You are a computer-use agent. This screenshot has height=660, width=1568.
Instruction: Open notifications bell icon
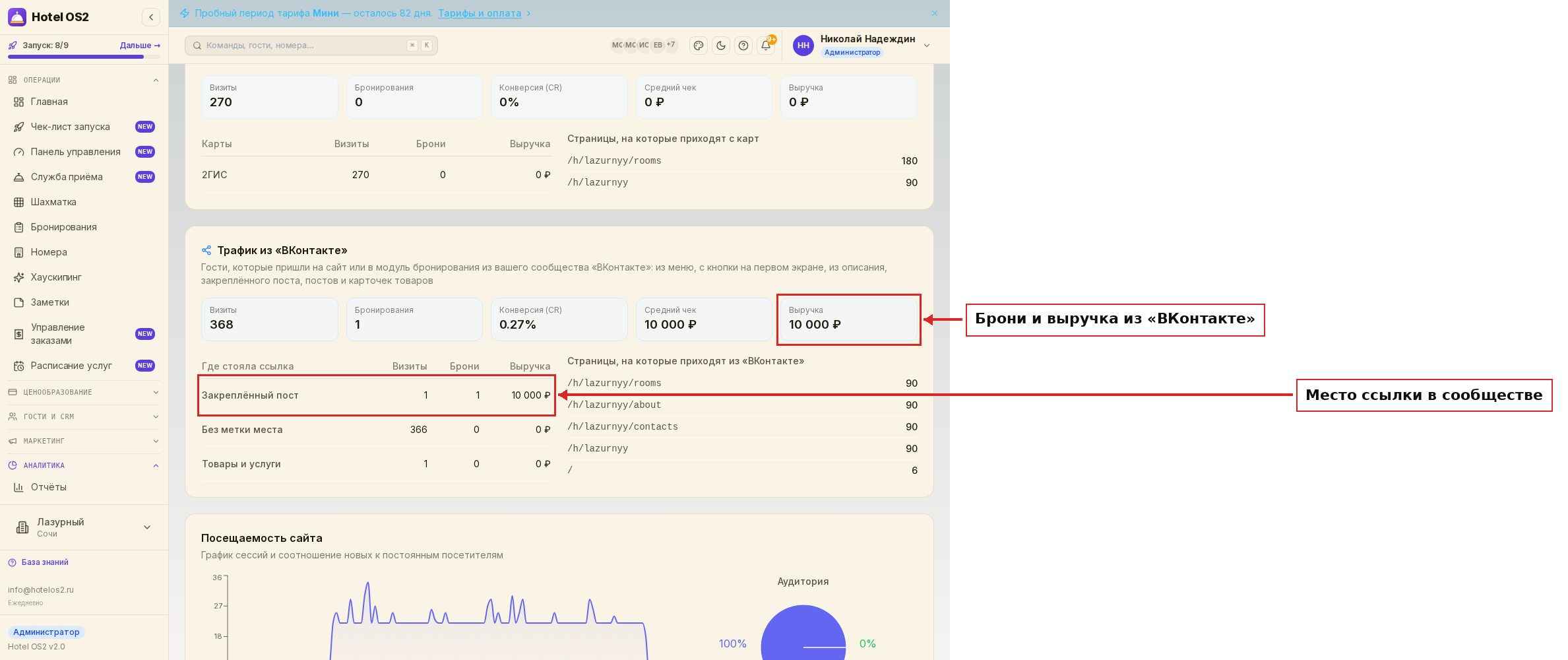click(766, 46)
